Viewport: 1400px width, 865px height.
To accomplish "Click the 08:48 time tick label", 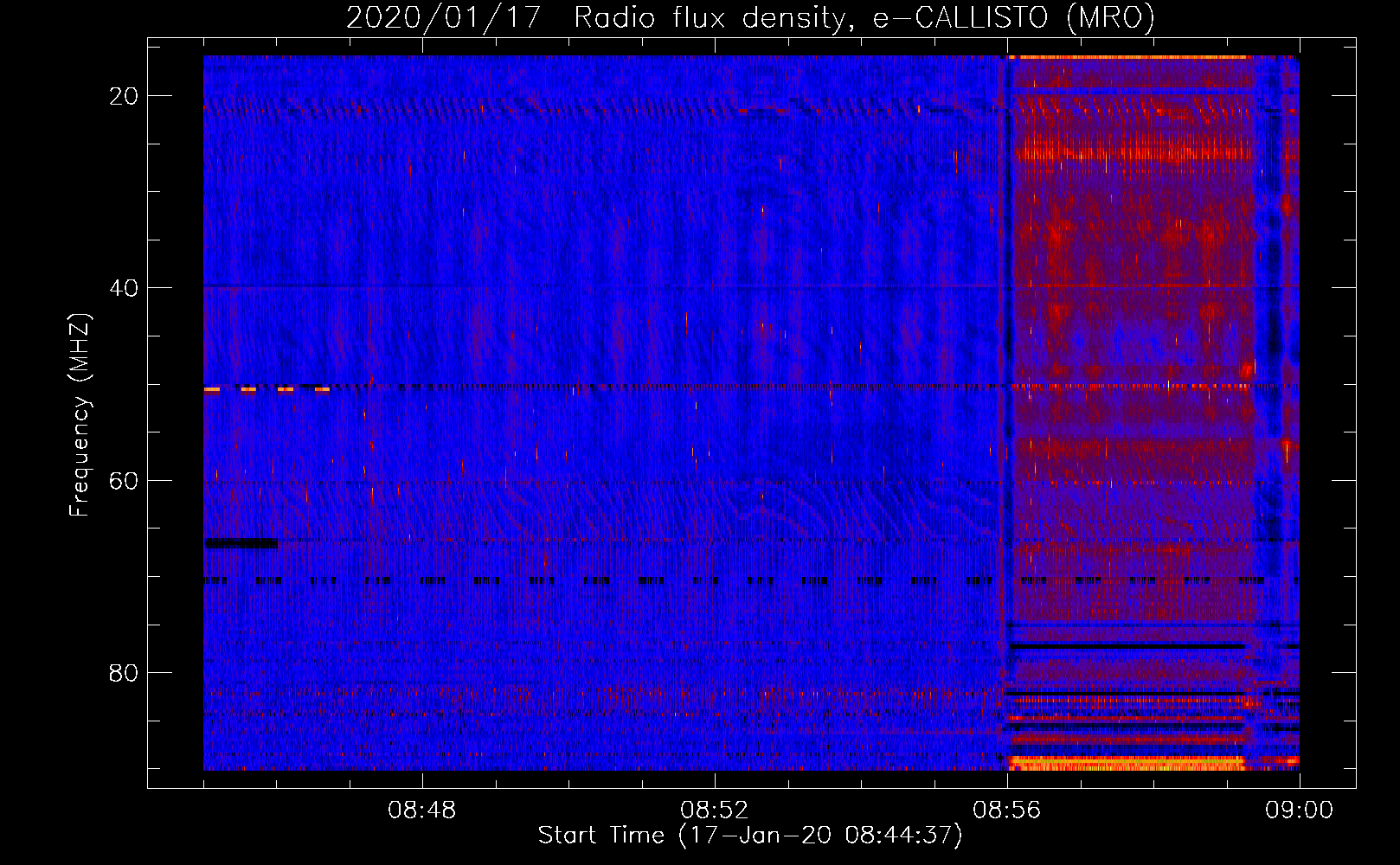I will 422,811.
